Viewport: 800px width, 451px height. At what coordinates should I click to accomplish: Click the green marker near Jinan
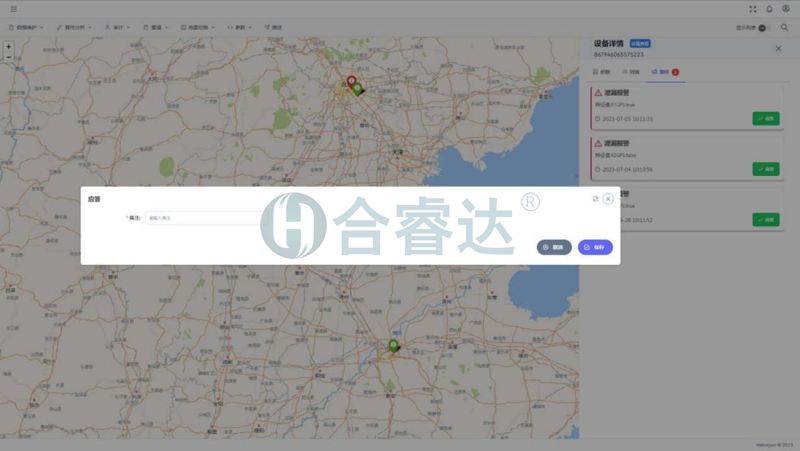click(393, 346)
